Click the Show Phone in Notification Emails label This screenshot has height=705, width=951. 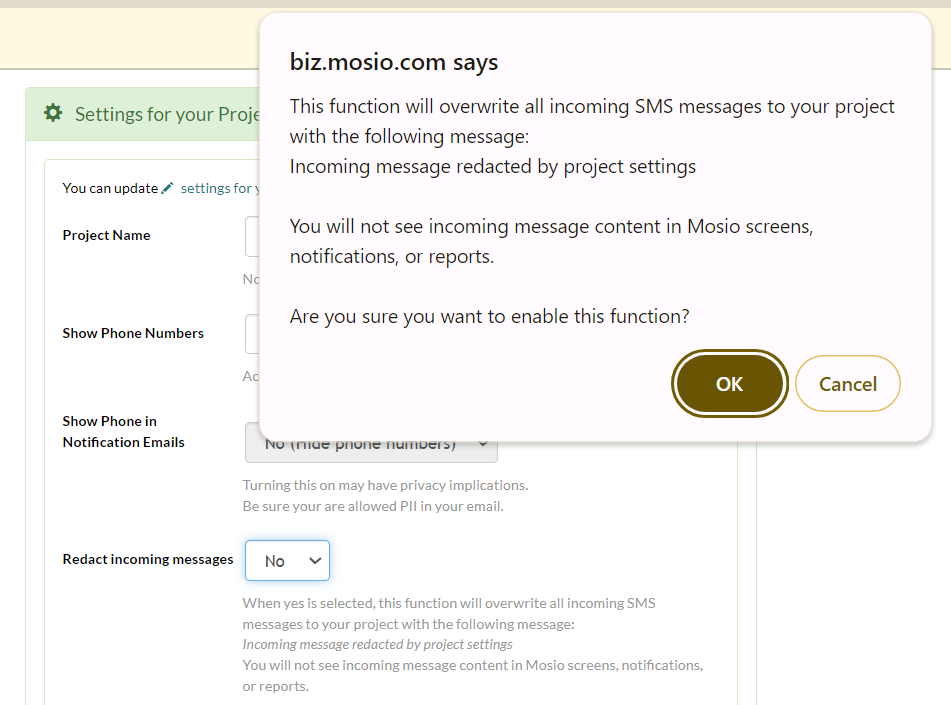pyautogui.click(x=123, y=431)
